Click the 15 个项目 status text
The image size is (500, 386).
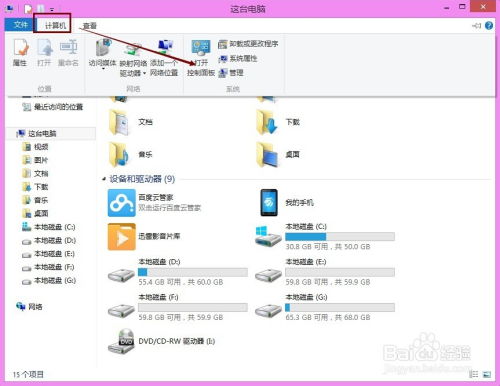pos(28,375)
